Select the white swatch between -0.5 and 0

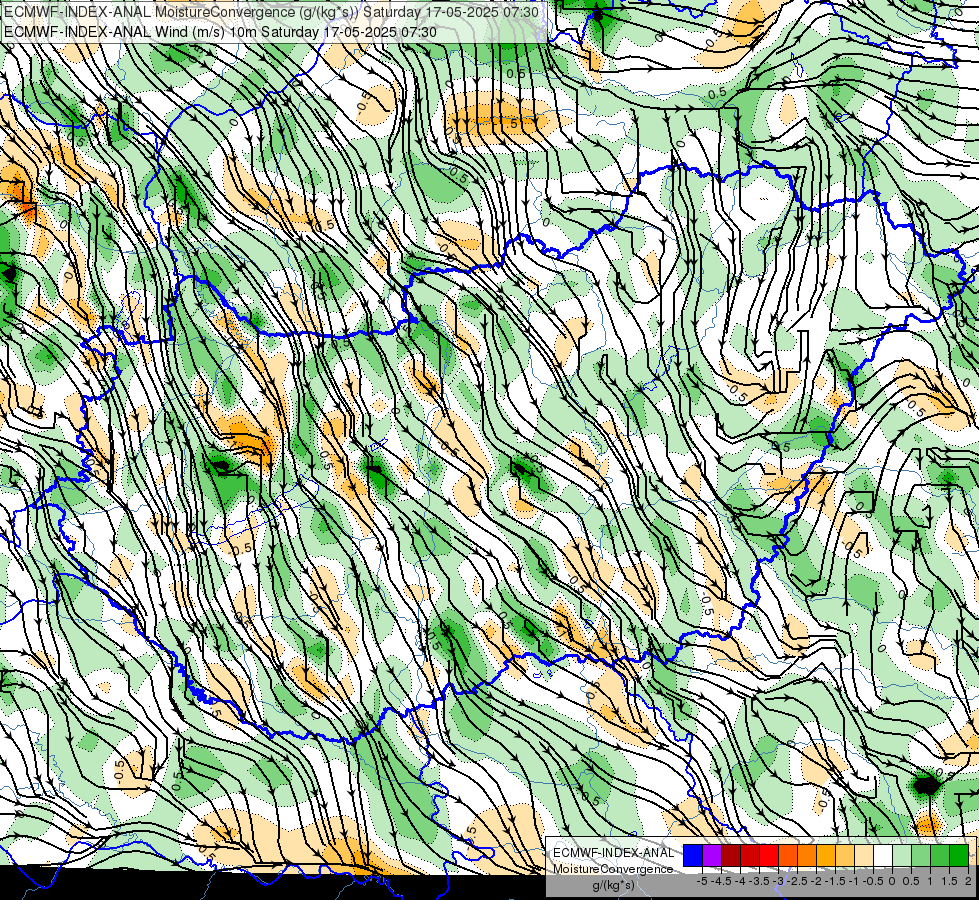pyautogui.click(x=883, y=855)
